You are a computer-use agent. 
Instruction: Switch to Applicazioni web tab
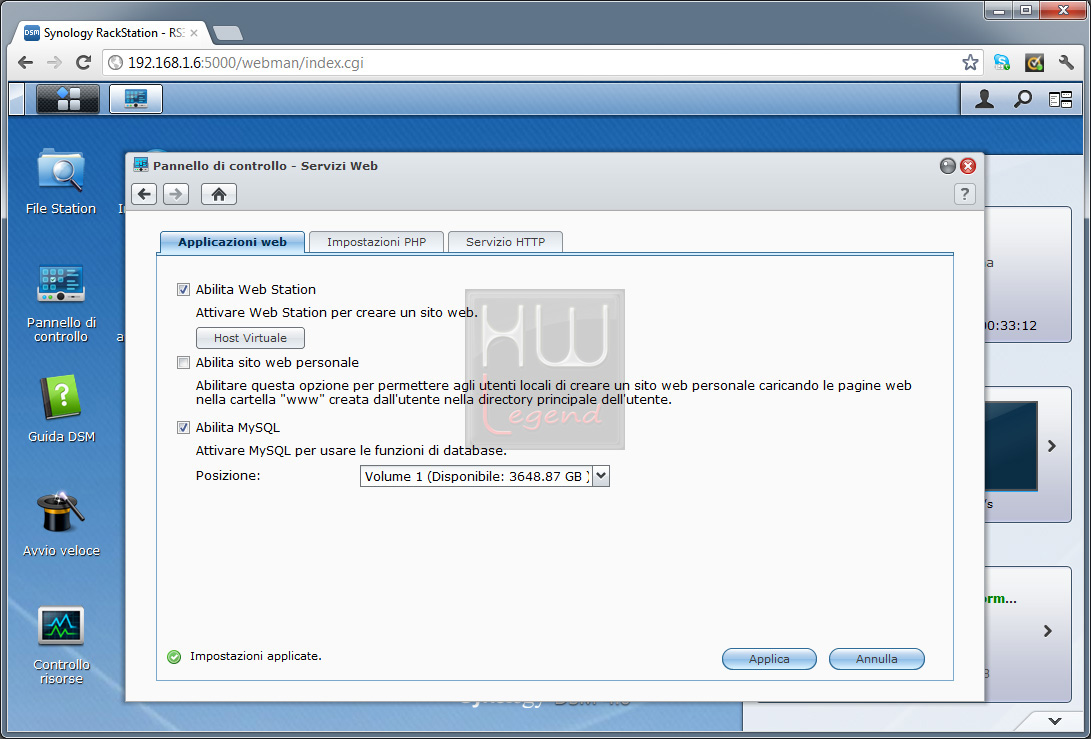coord(232,242)
